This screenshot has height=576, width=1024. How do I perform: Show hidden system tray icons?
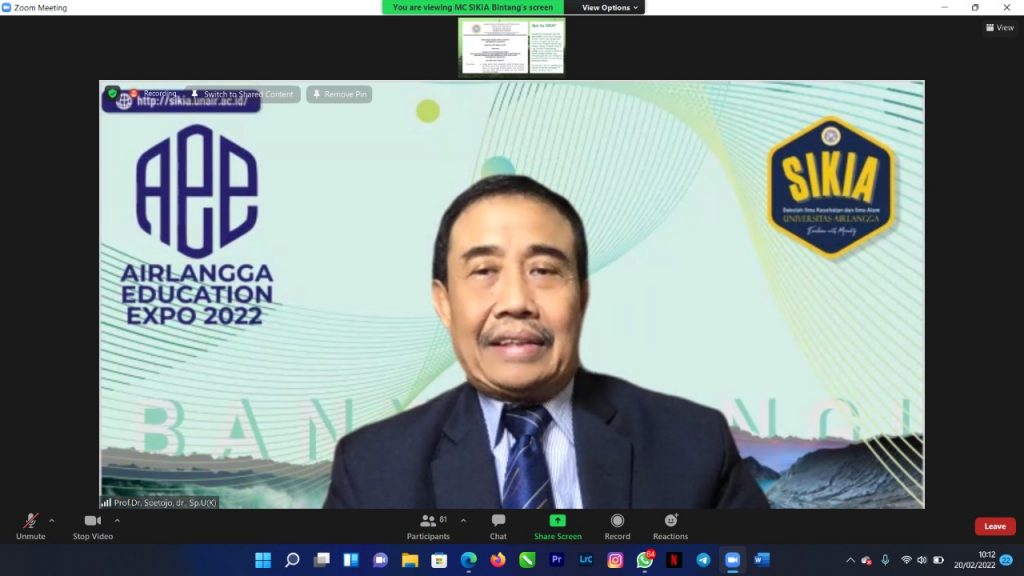pyautogui.click(x=850, y=560)
